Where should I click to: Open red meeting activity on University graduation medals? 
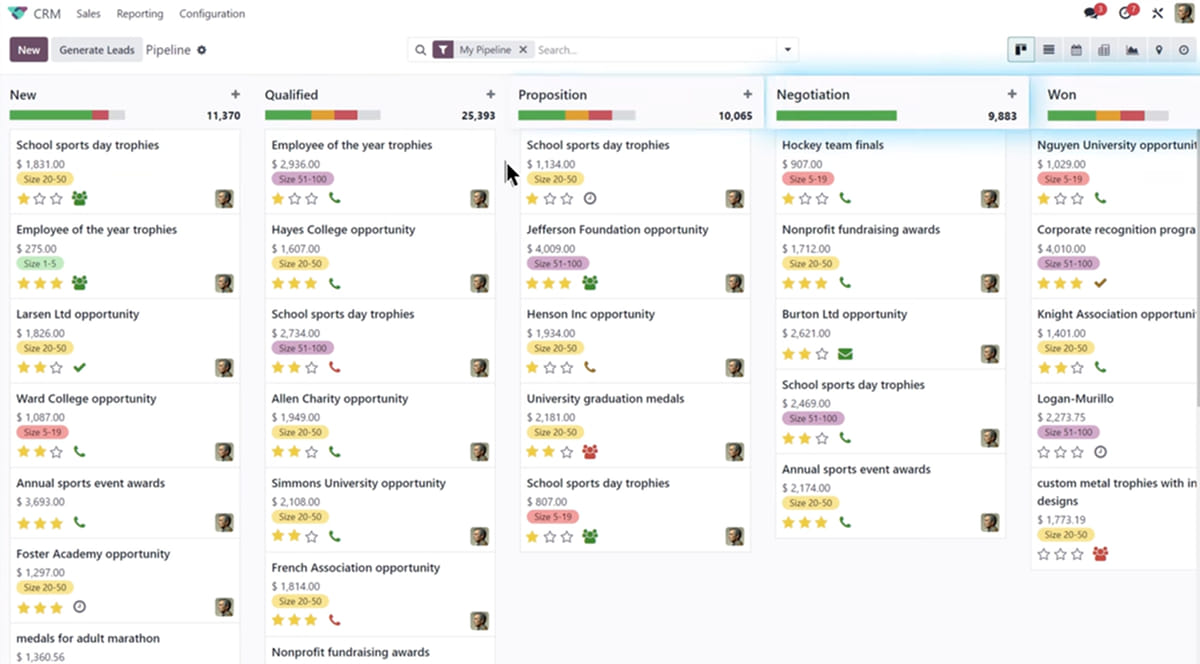pos(590,452)
